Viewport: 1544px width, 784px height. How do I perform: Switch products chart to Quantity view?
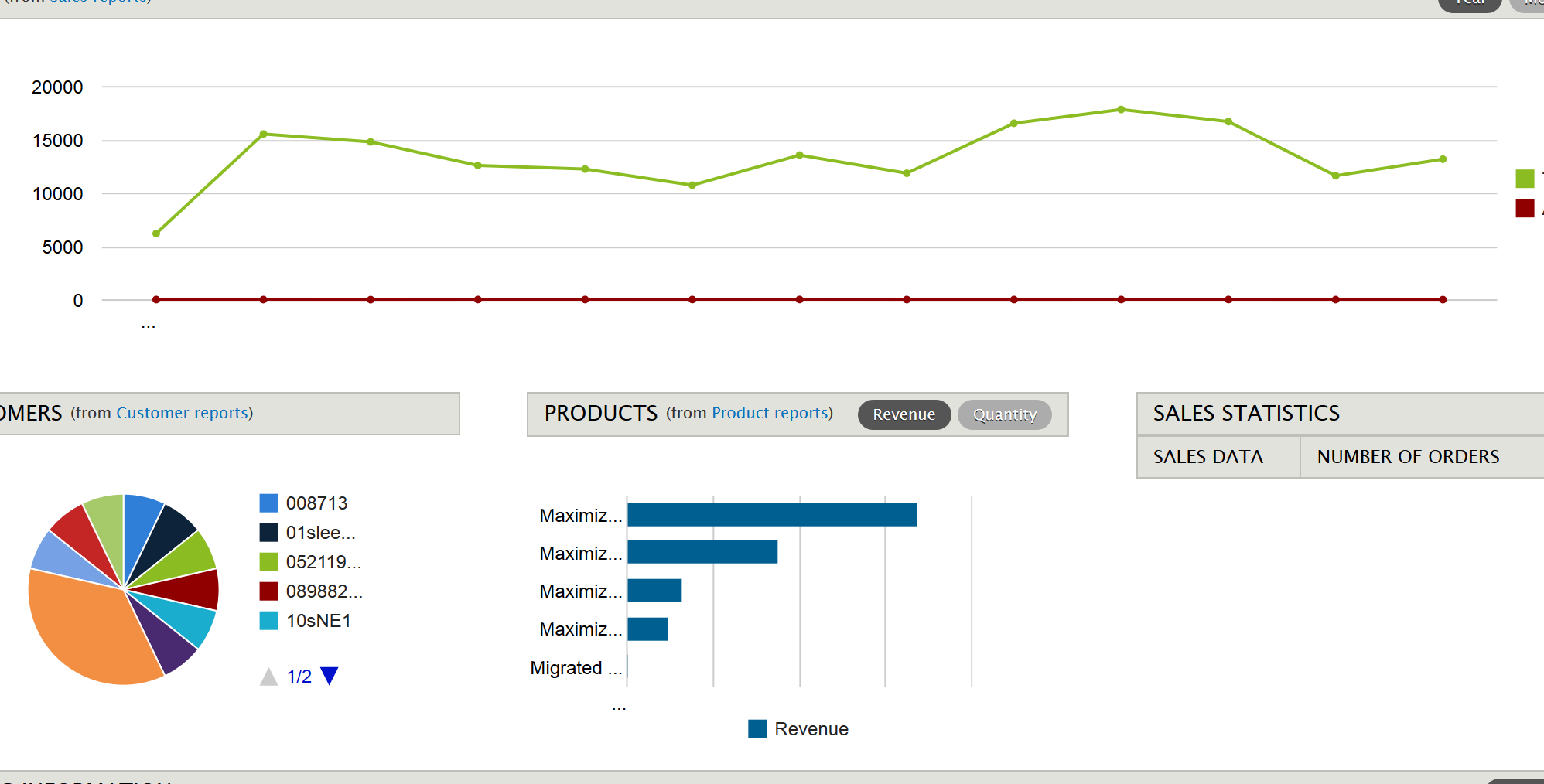1004,414
